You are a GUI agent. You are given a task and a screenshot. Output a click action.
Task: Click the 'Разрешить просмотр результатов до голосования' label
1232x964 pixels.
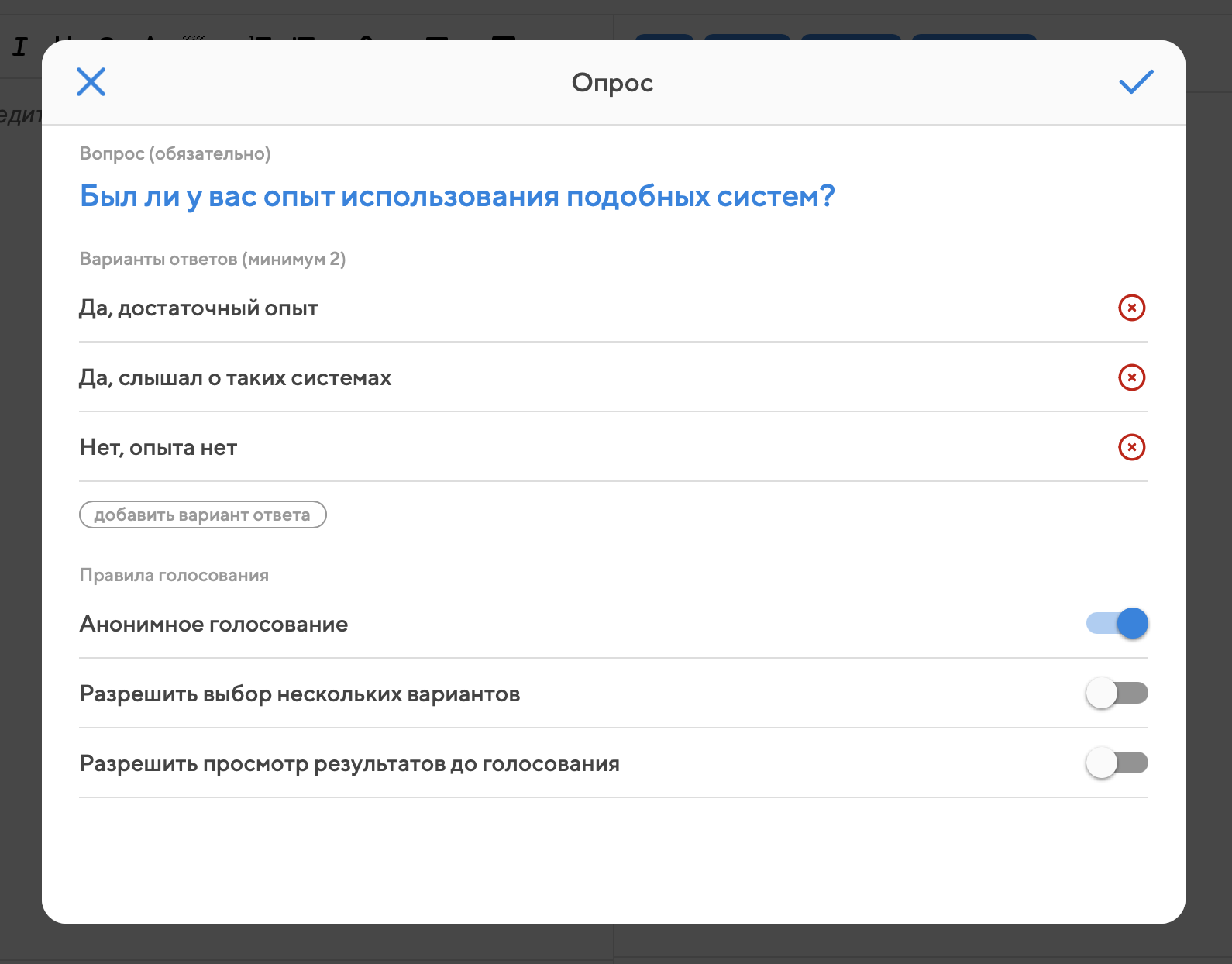click(349, 763)
